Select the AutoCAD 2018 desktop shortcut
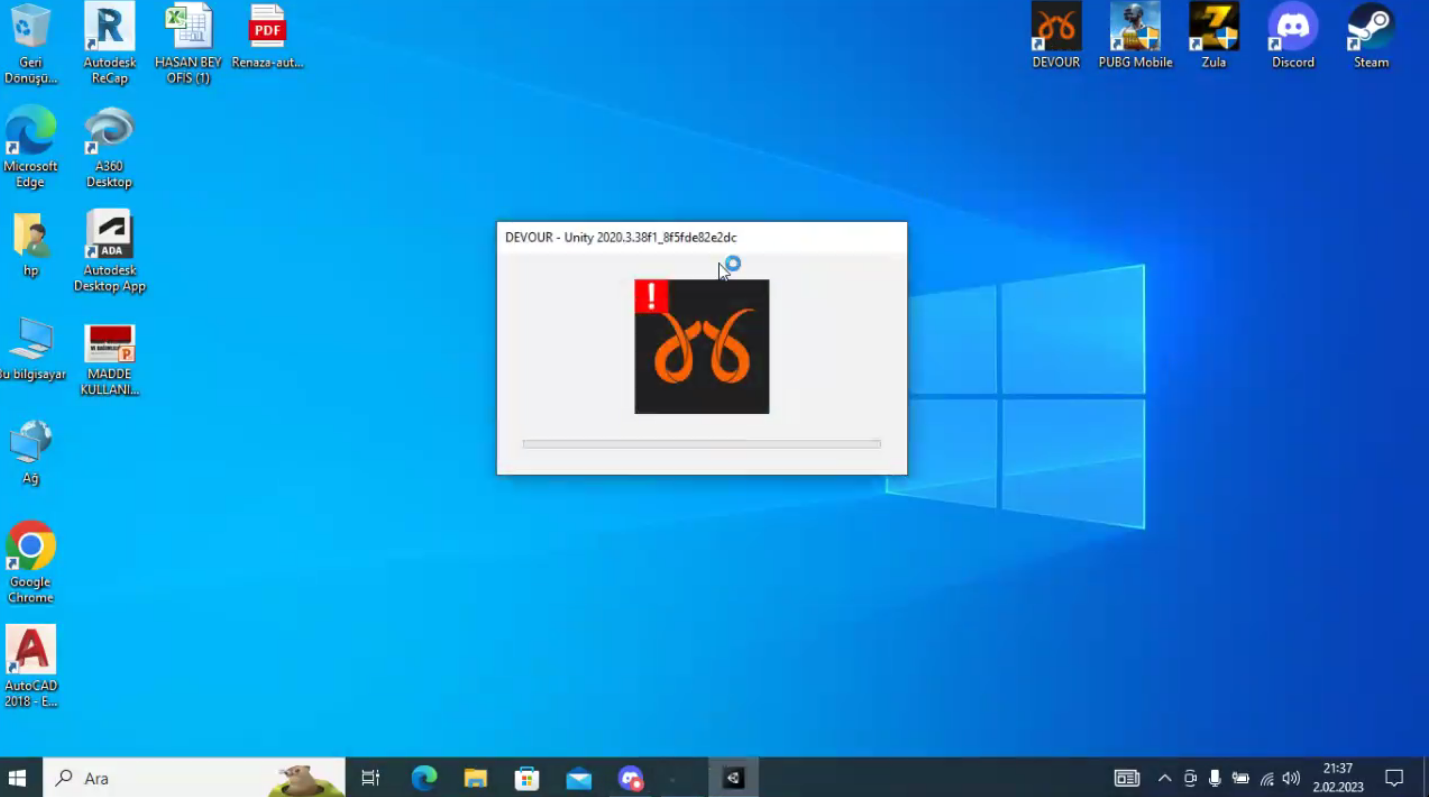Viewport: 1429px width, 797px height. pyautogui.click(x=31, y=666)
